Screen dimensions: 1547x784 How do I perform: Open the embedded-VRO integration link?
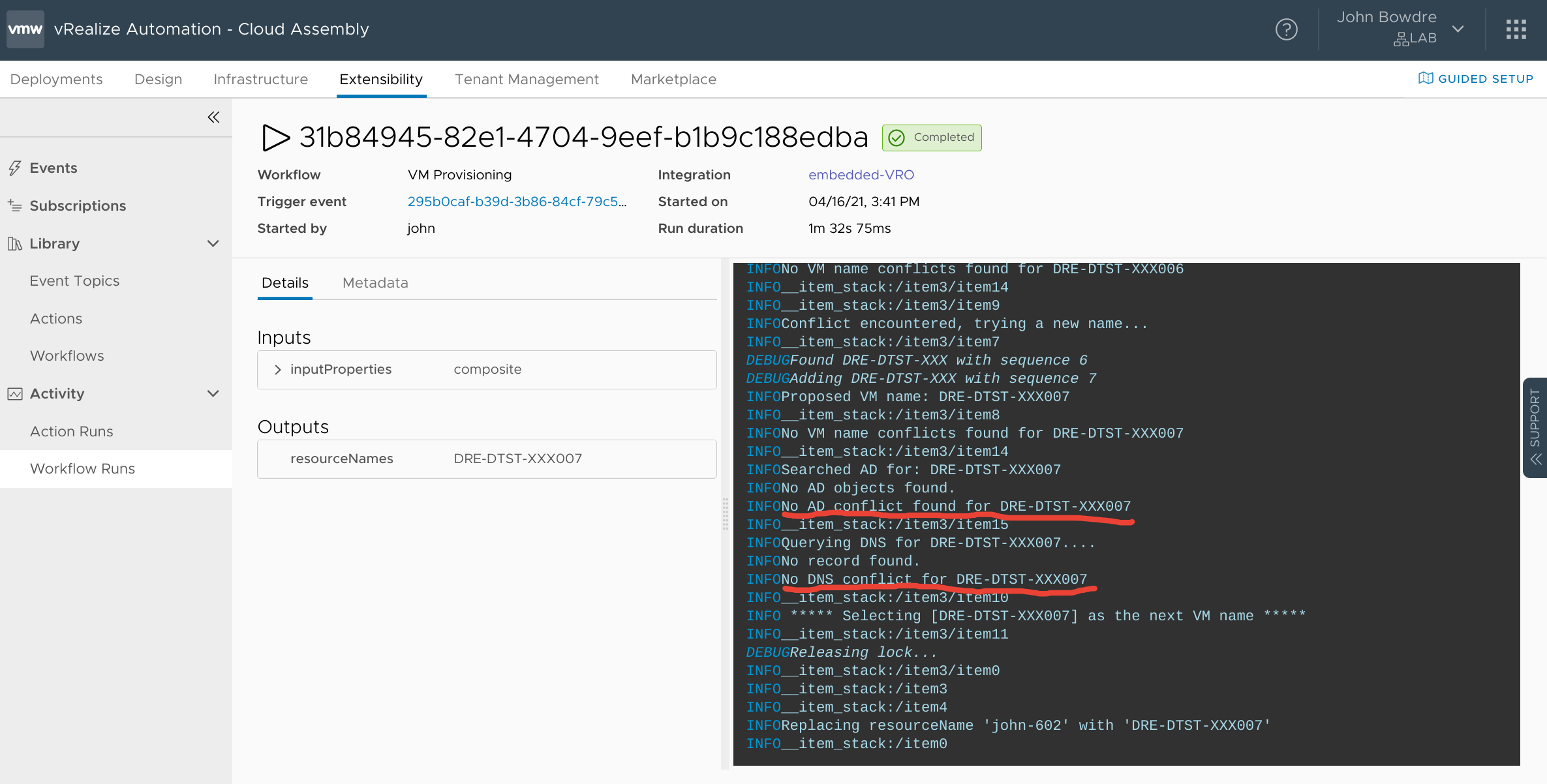861,175
